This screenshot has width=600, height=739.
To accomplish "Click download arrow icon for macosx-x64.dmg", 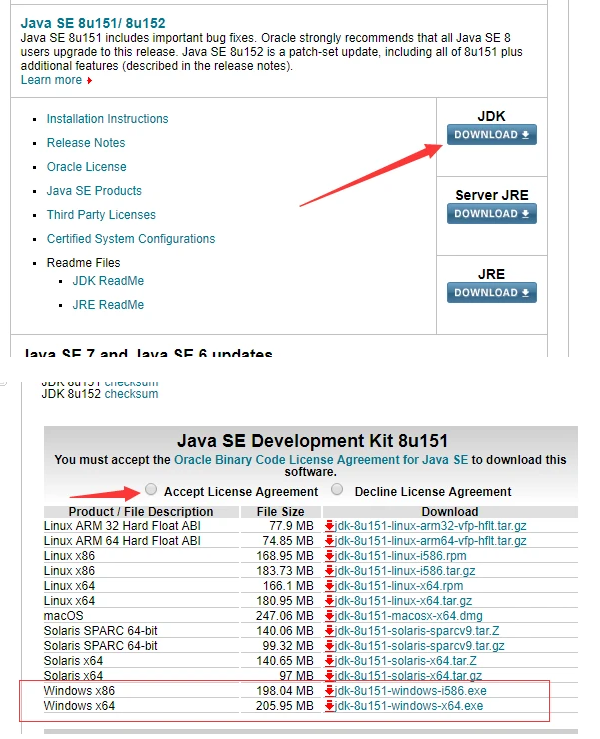I will tap(329, 616).
